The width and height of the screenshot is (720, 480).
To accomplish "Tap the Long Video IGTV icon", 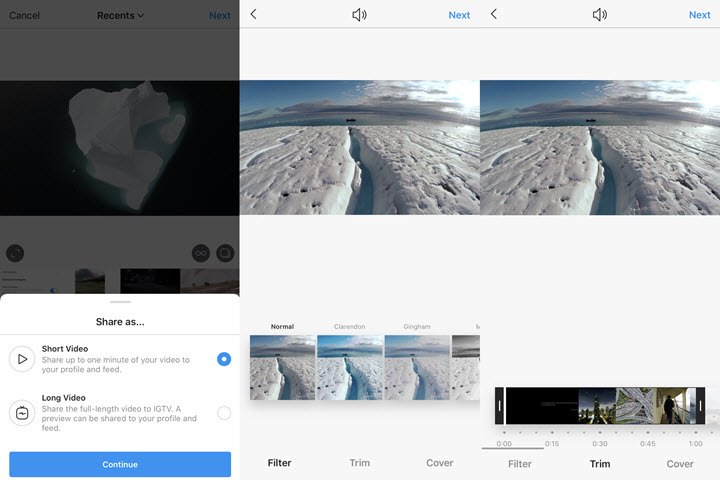I will [22, 413].
